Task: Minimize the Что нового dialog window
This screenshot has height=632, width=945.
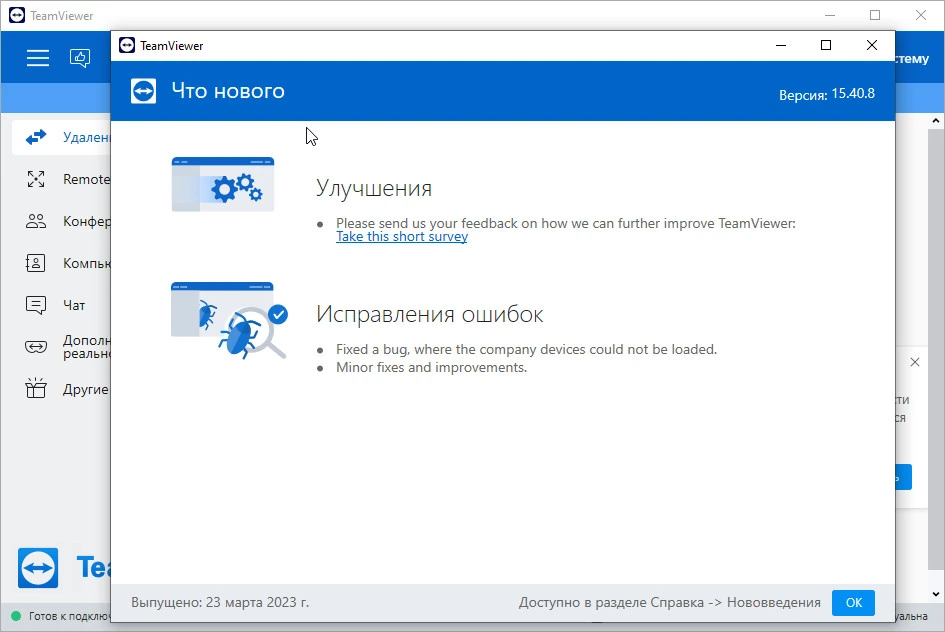Action: point(780,45)
